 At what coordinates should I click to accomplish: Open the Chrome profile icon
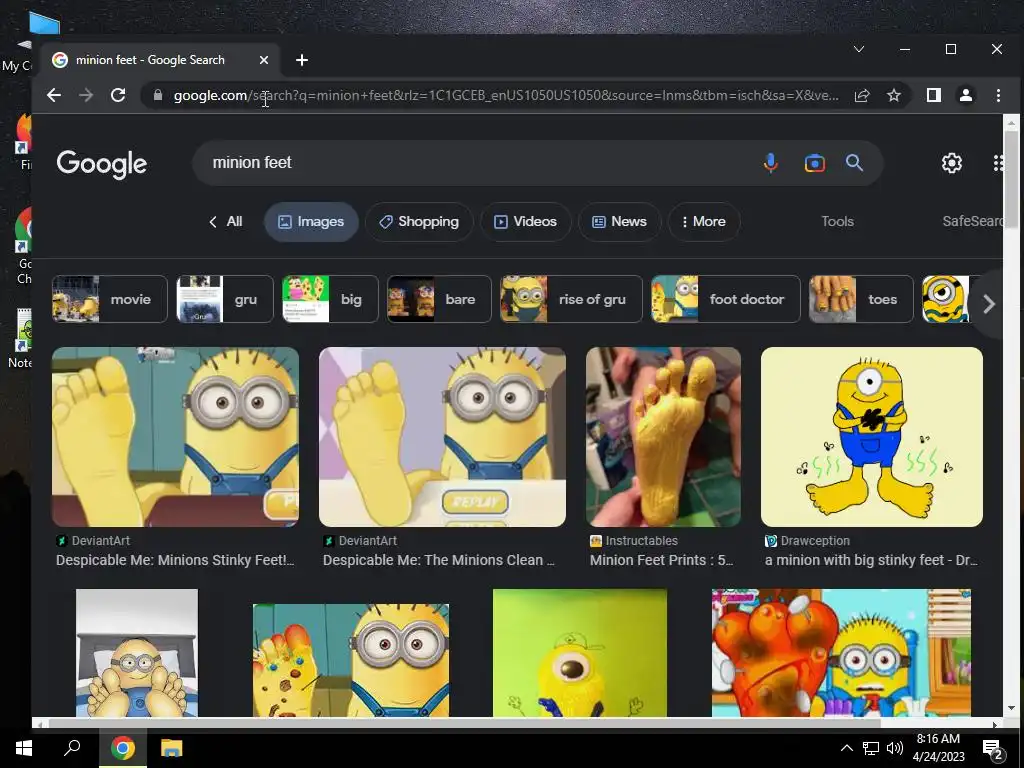[965, 95]
